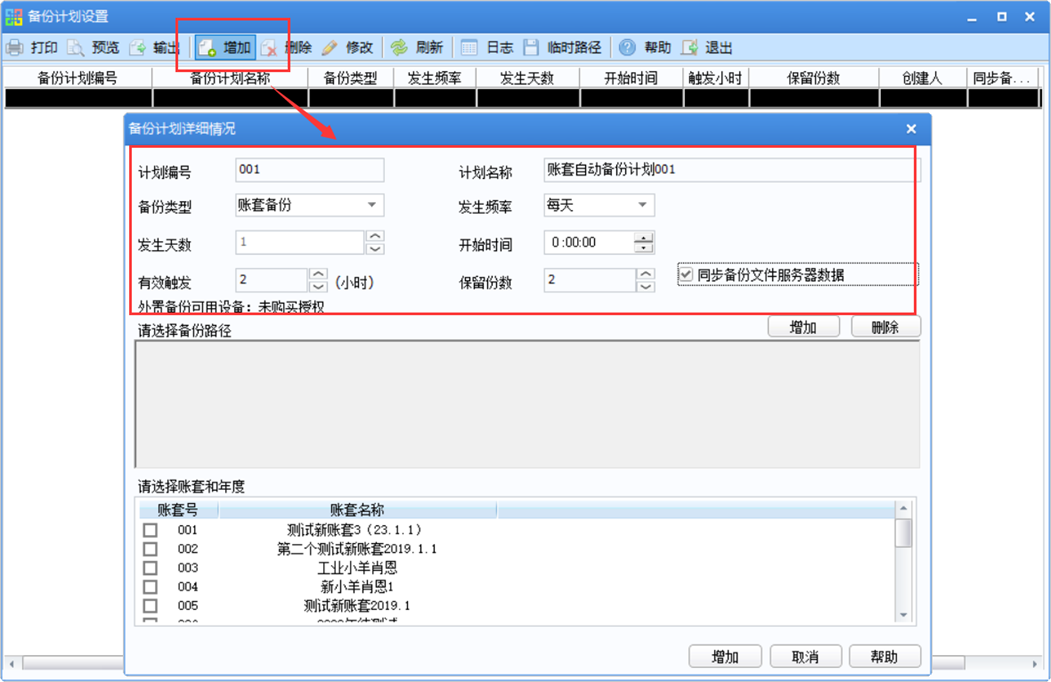Uncheck 同步备份文件服务器数据 checkbox
This screenshot has width=1051, height=682.
(x=686, y=274)
